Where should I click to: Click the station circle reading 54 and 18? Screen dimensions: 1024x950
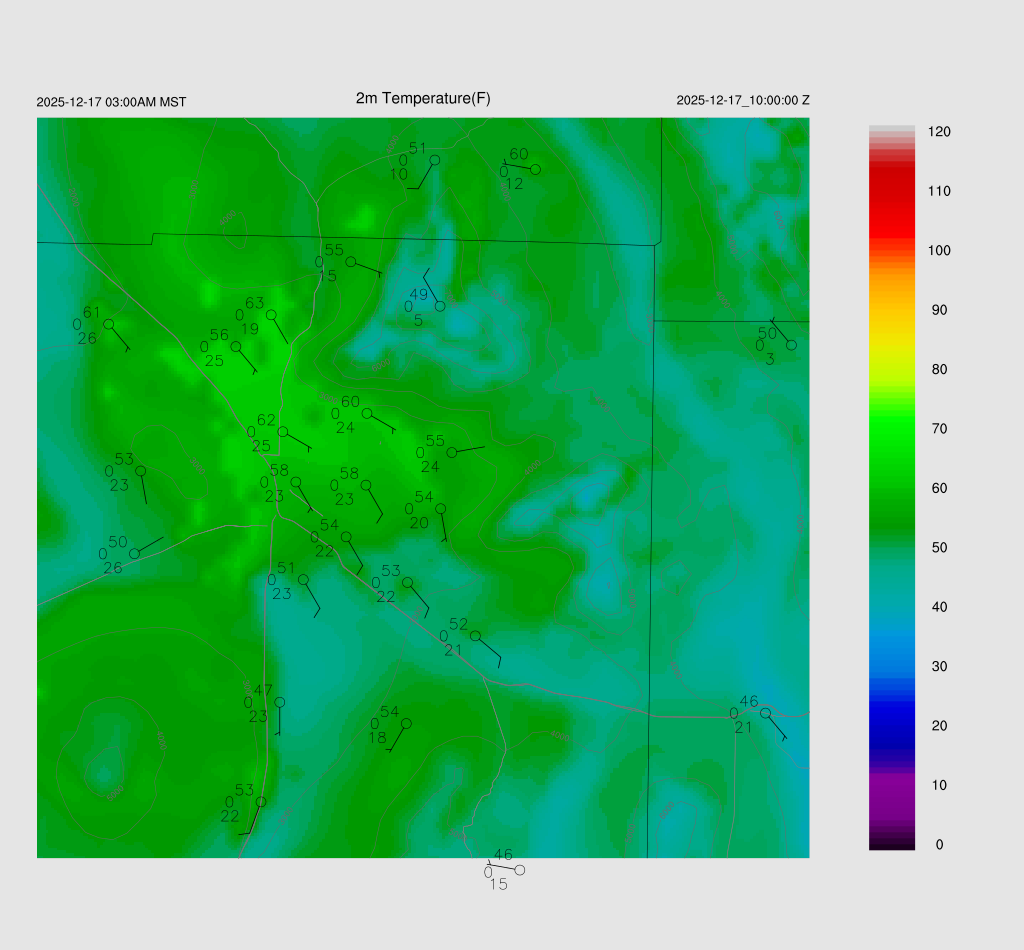click(406, 723)
